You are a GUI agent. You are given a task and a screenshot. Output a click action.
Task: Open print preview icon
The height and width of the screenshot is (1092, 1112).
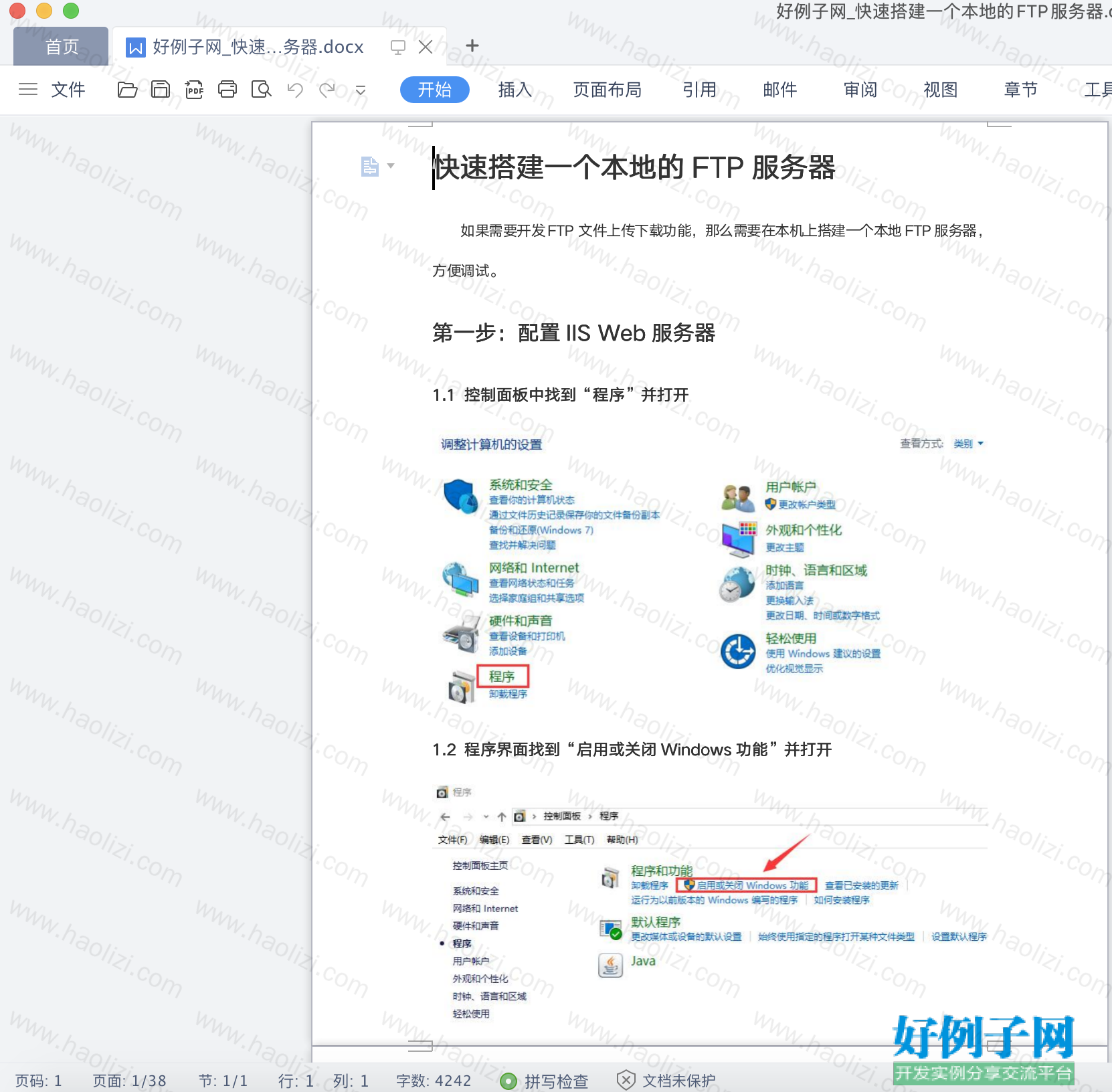[x=261, y=89]
